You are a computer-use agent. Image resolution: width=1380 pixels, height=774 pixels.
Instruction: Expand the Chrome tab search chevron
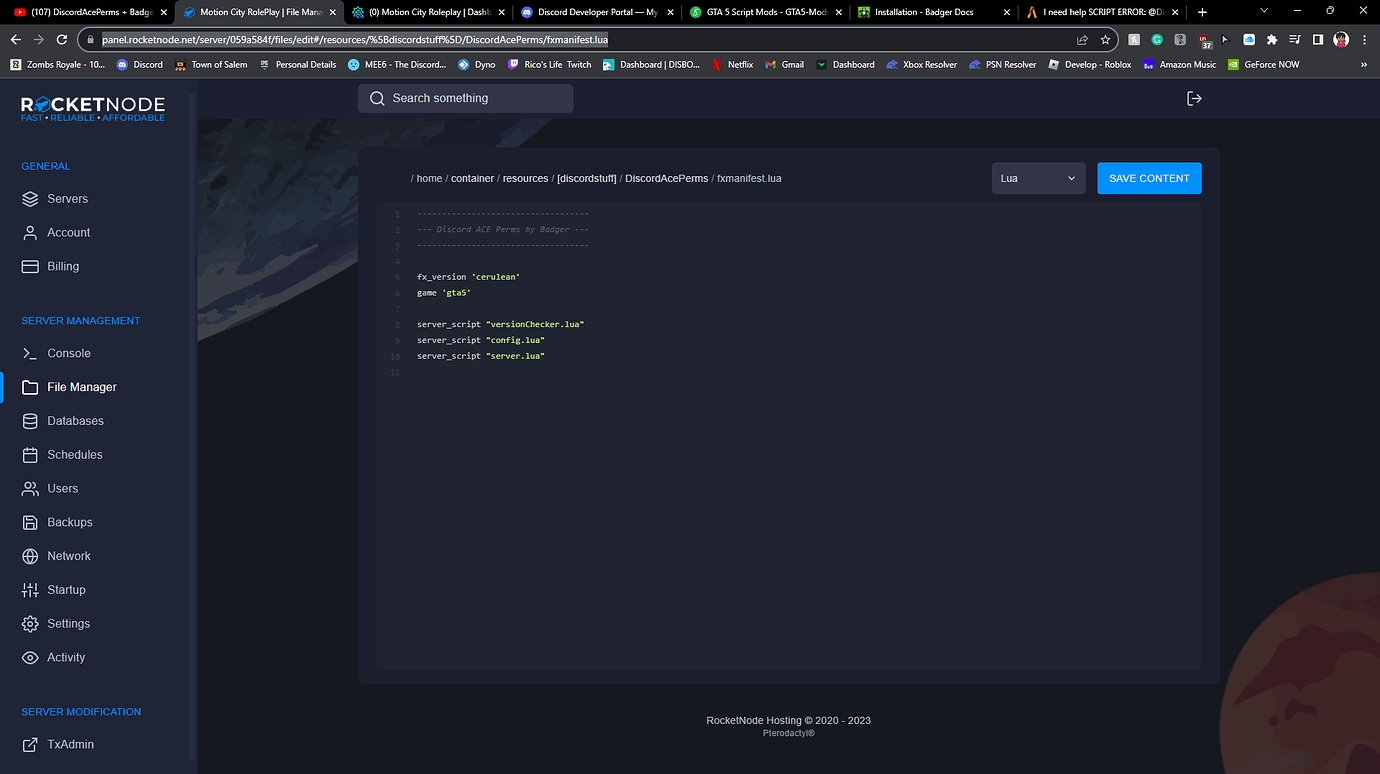coord(1265,11)
